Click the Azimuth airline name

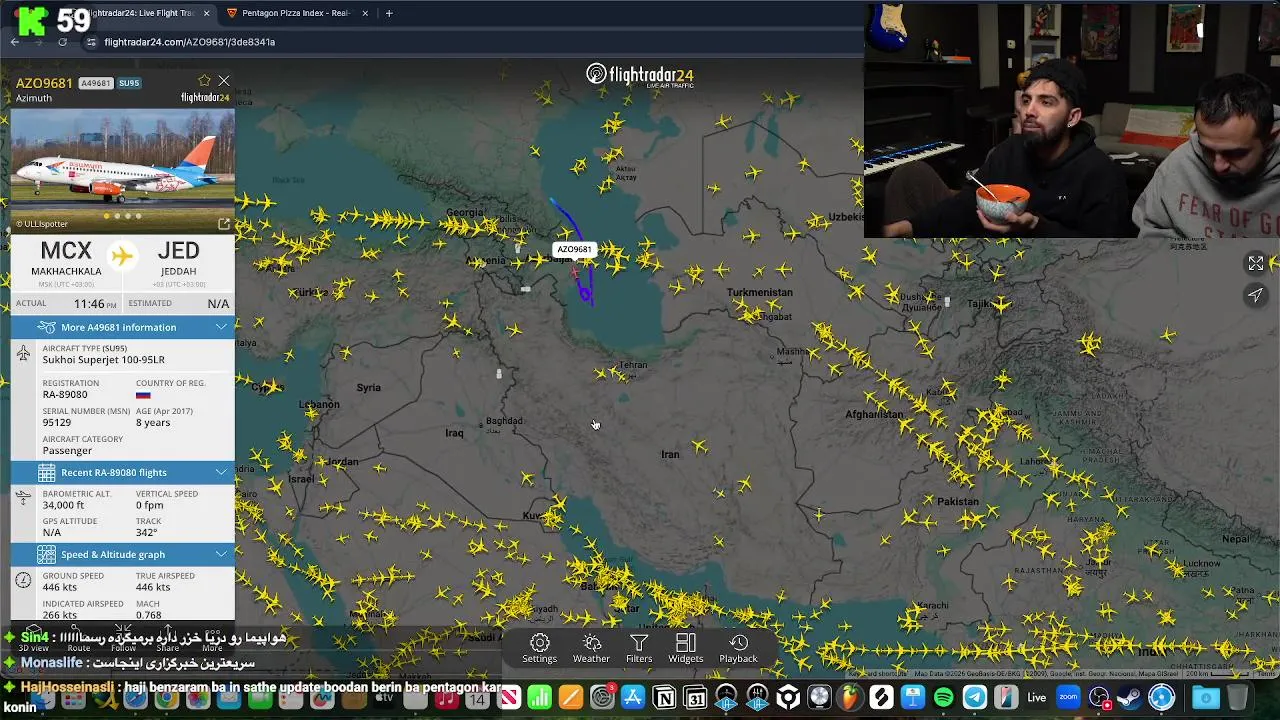coord(33,98)
